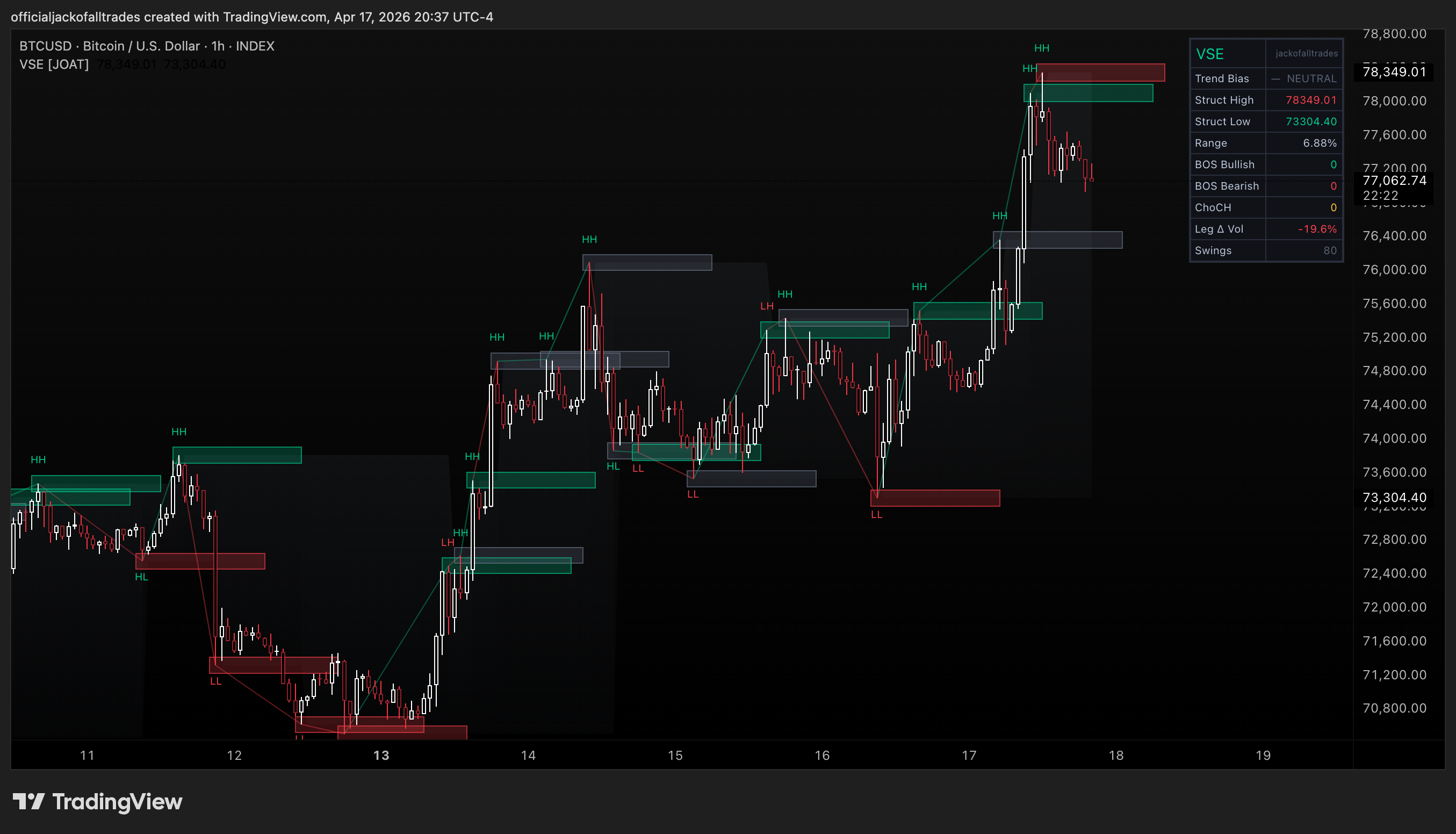Click the 6.88% range value
The width and height of the screenshot is (1456, 834).
tap(1320, 143)
